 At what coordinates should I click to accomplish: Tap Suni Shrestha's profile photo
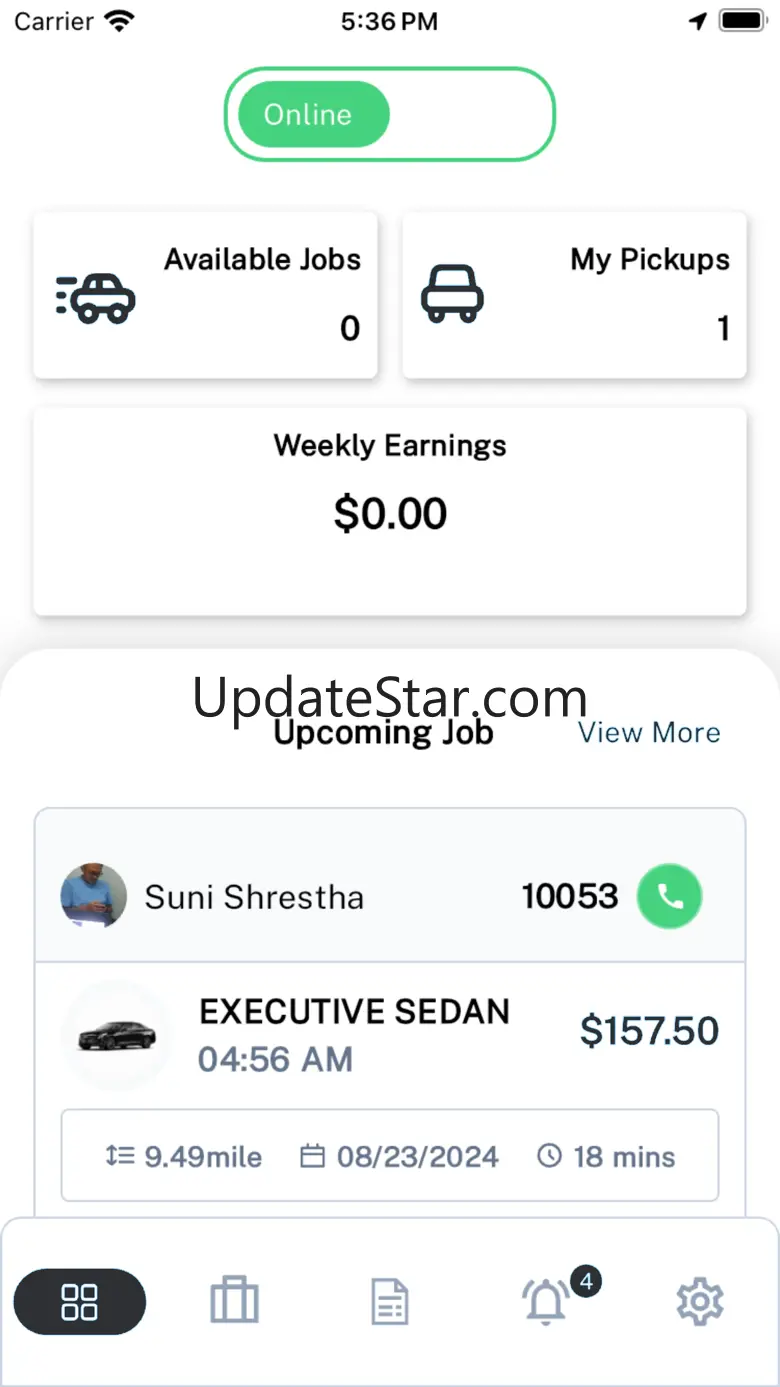(x=94, y=897)
